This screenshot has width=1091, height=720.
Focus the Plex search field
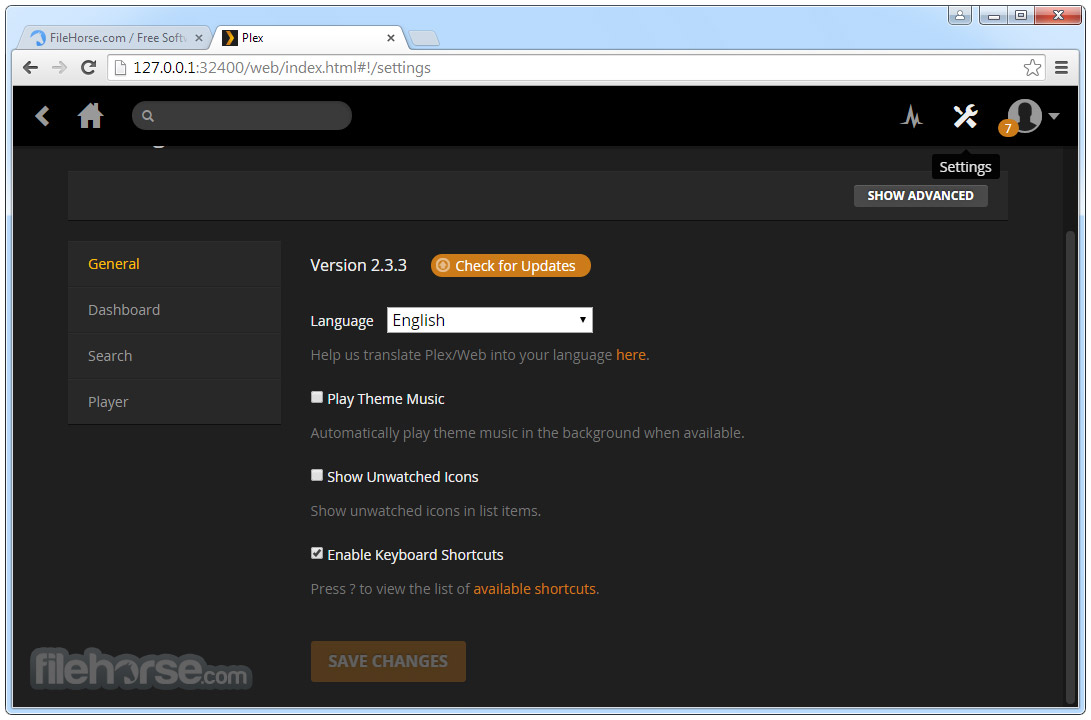241,115
